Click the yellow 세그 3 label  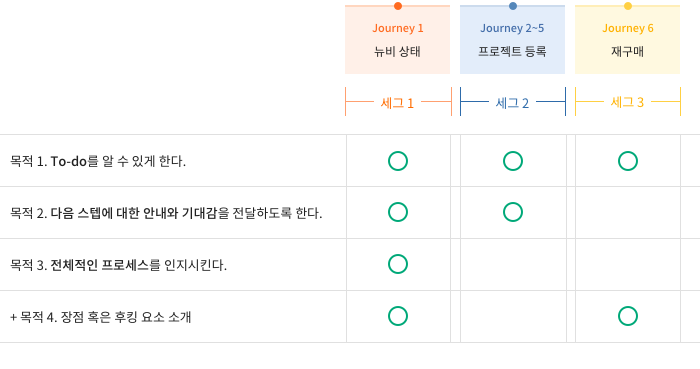pos(627,102)
